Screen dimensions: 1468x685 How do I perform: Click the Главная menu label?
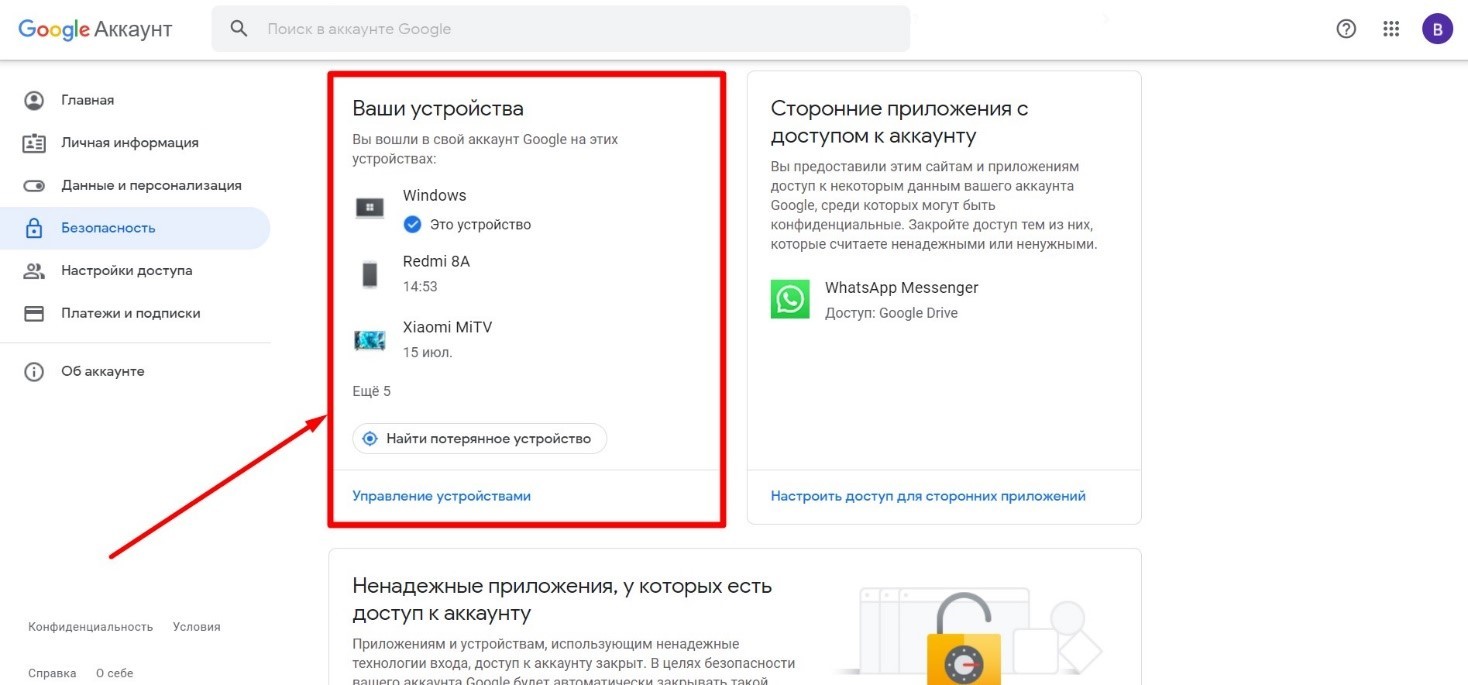[88, 100]
